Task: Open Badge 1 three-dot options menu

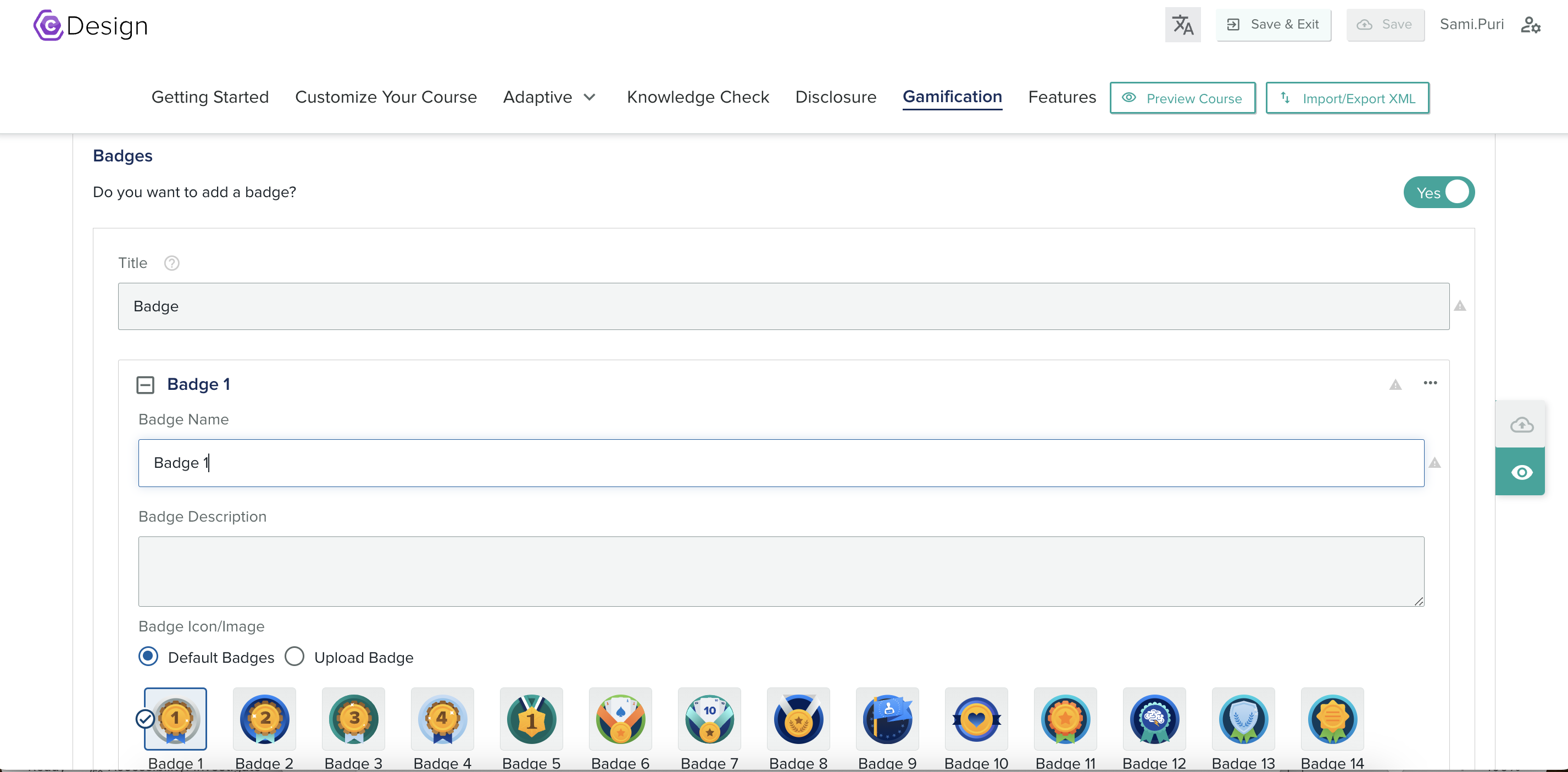Action: pos(1430,383)
